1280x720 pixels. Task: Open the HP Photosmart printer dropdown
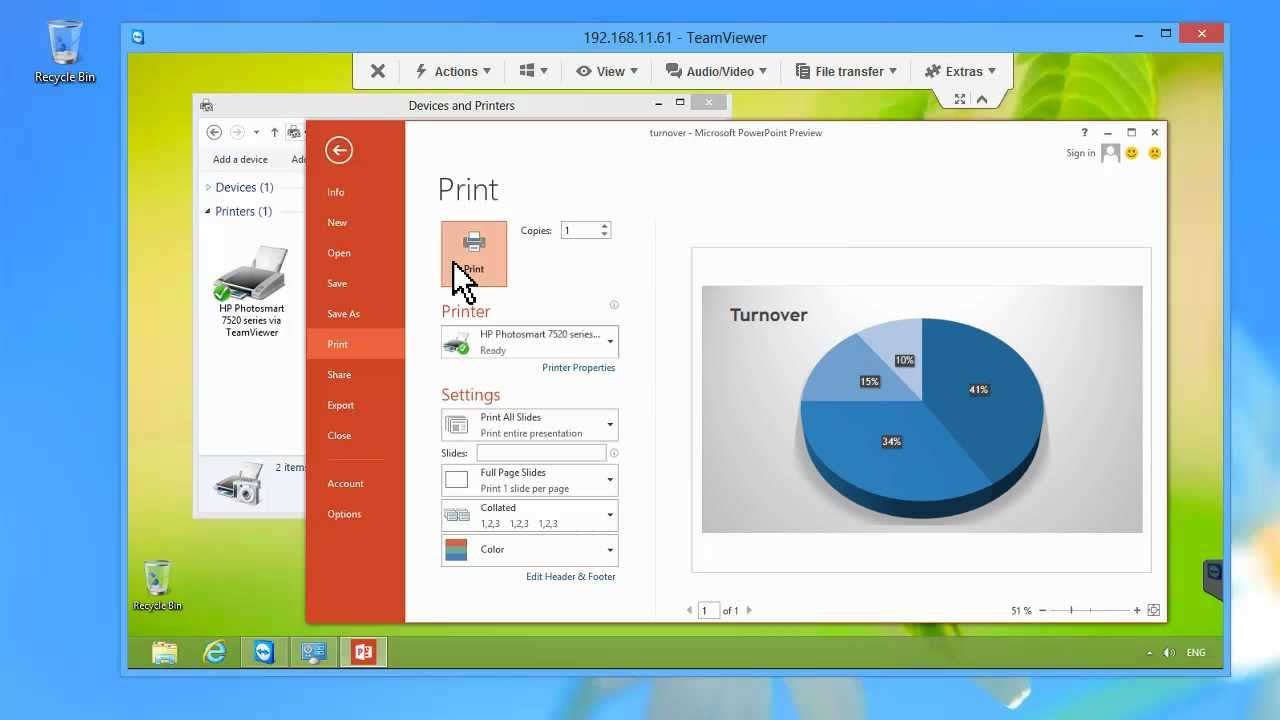click(529, 342)
